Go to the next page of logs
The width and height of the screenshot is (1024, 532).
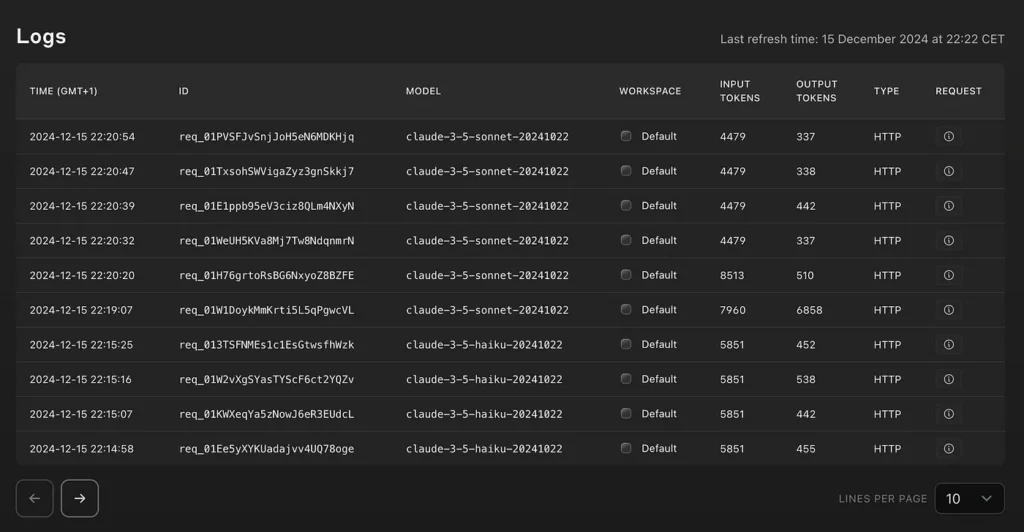click(x=80, y=498)
